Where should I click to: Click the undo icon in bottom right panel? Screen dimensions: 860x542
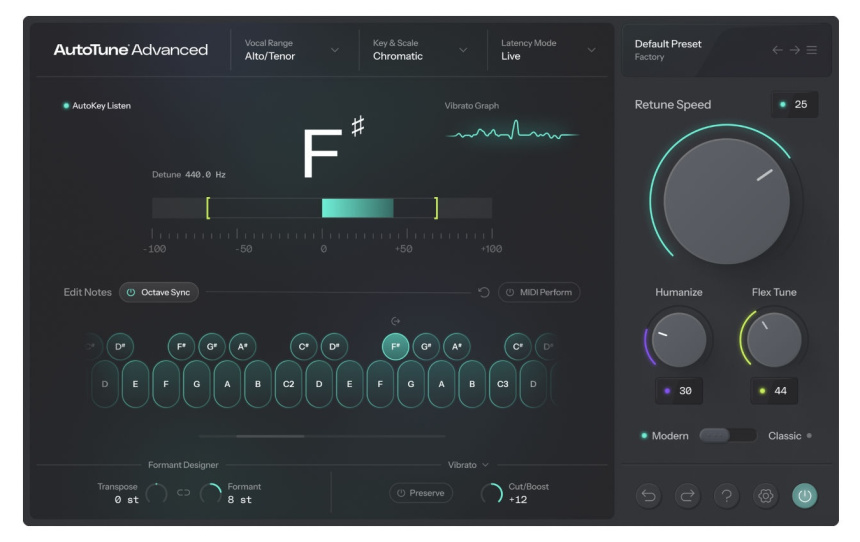pos(649,496)
